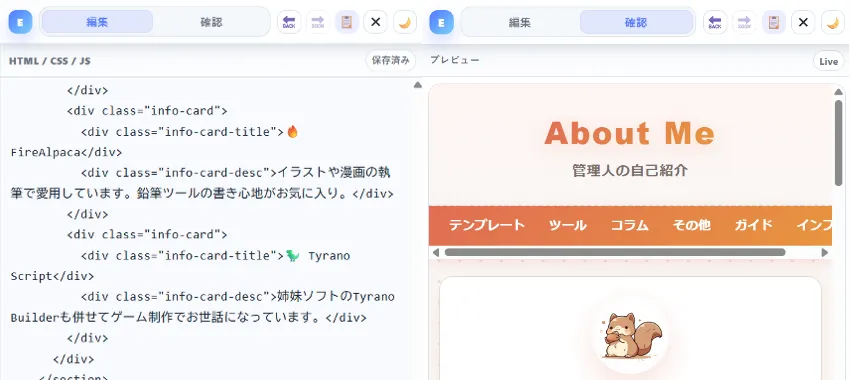Click the code line containing 鉛筆ツールの書き心地
This screenshot has height=380, width=850.
202,194
